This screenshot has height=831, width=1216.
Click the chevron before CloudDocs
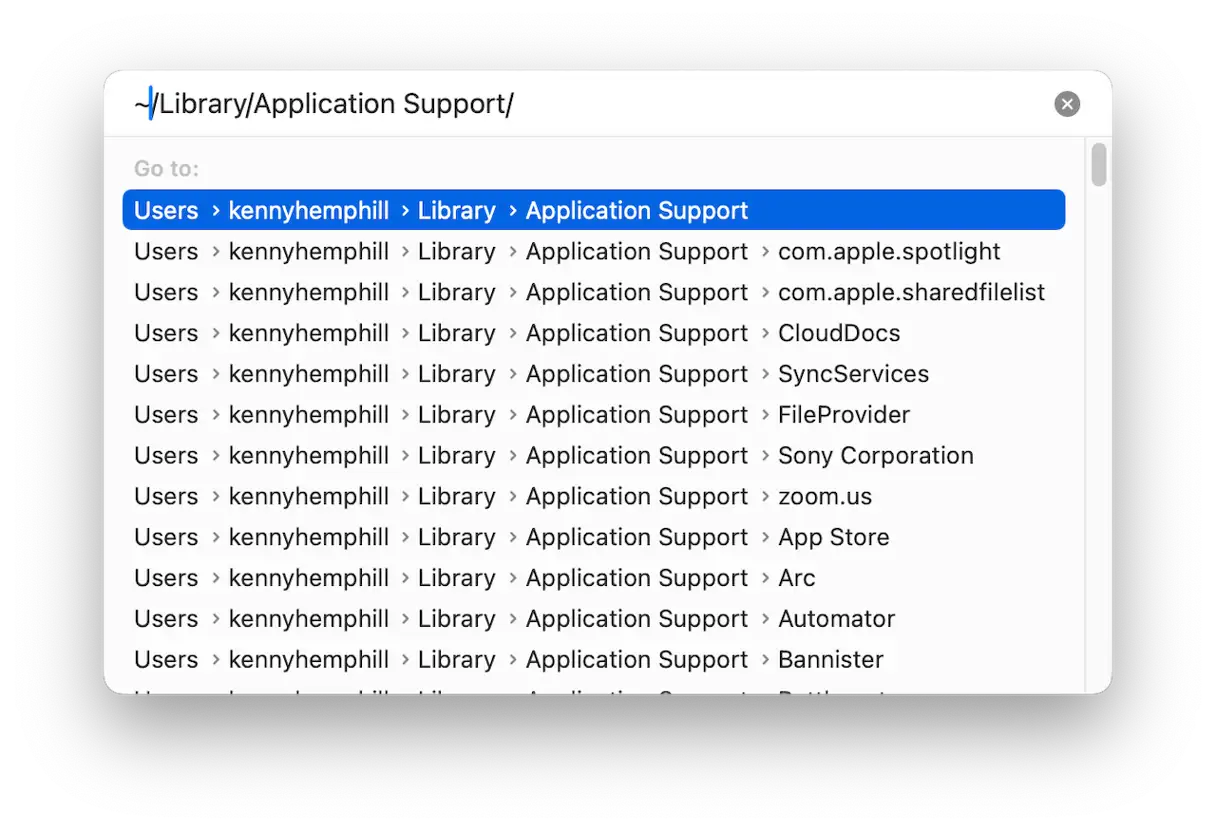(x=765, y=334)
